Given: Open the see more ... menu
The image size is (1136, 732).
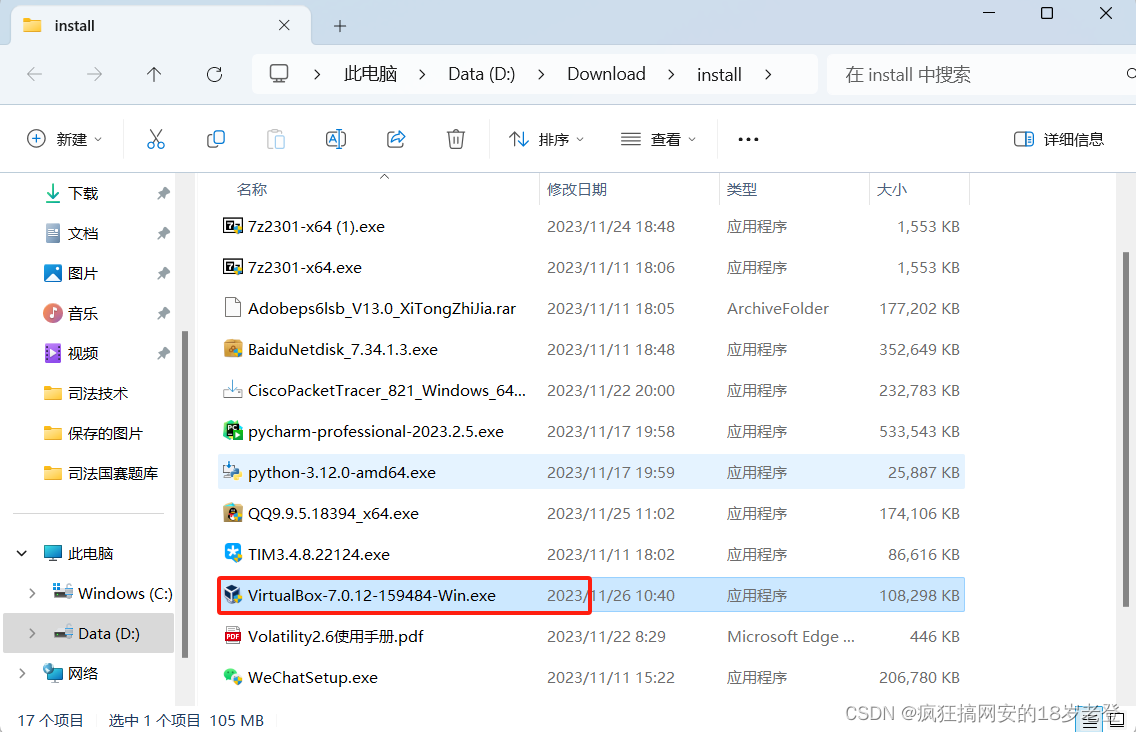Looking at the screenshot, I should pyautogui.click(x=747, y=139).
